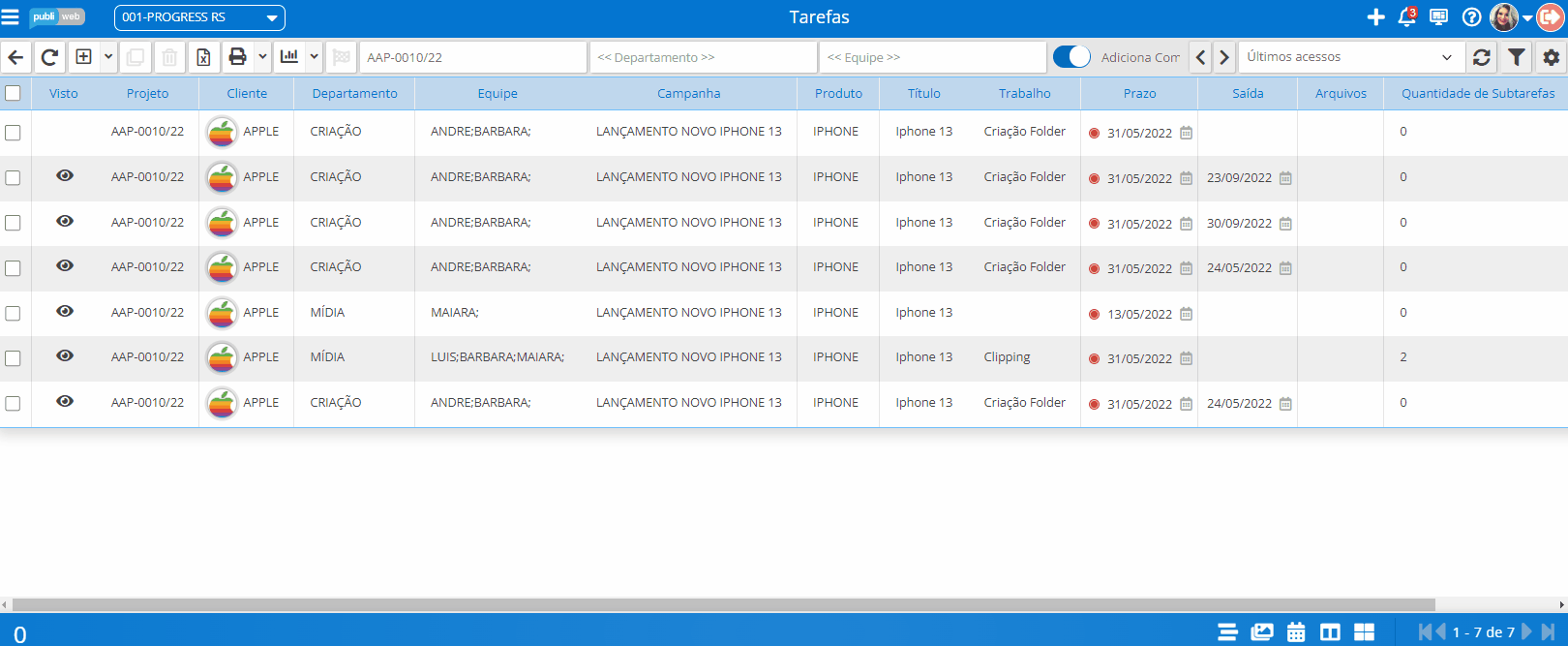1568x646 pixels.
Task: Export the task list to Excel
Action: [203, 57]
